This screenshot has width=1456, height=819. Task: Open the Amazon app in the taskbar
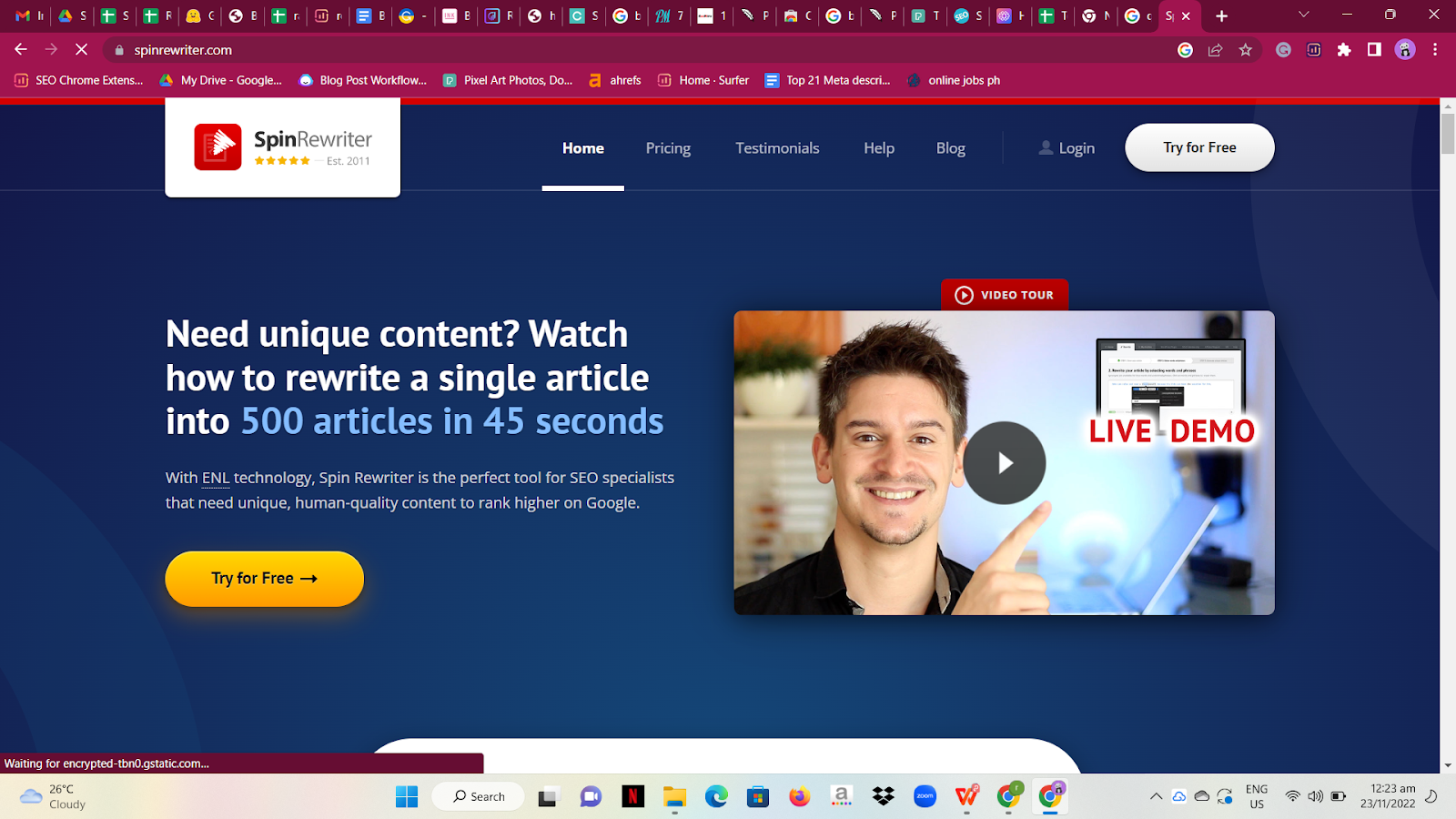(x=842, y=797)
